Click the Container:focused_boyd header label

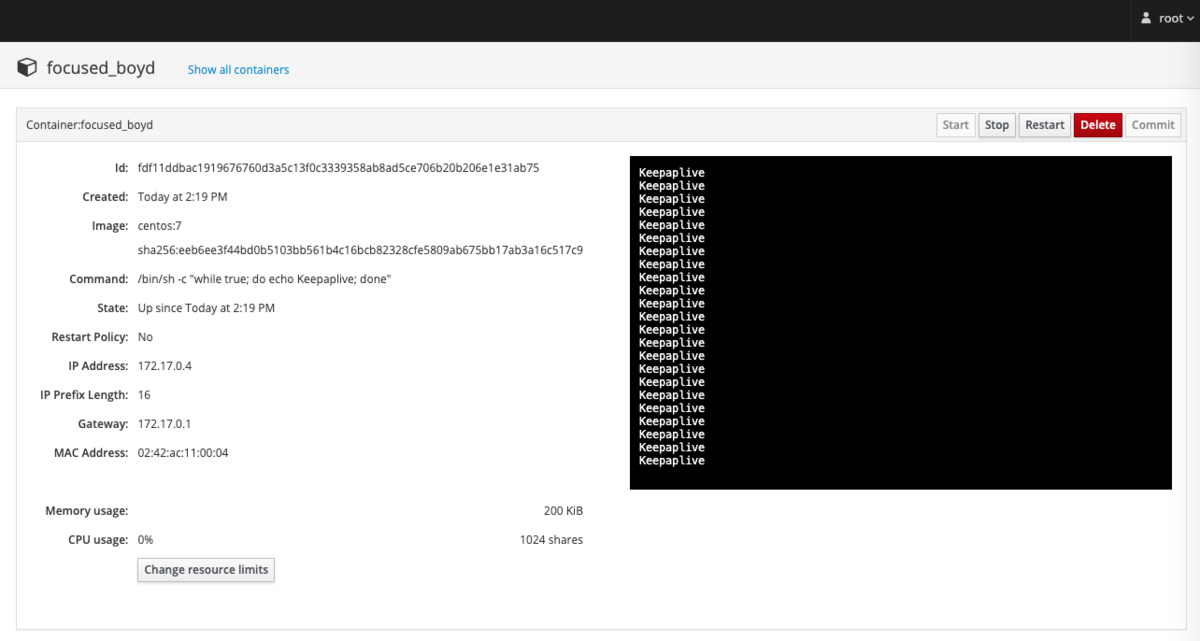(90, 124)
